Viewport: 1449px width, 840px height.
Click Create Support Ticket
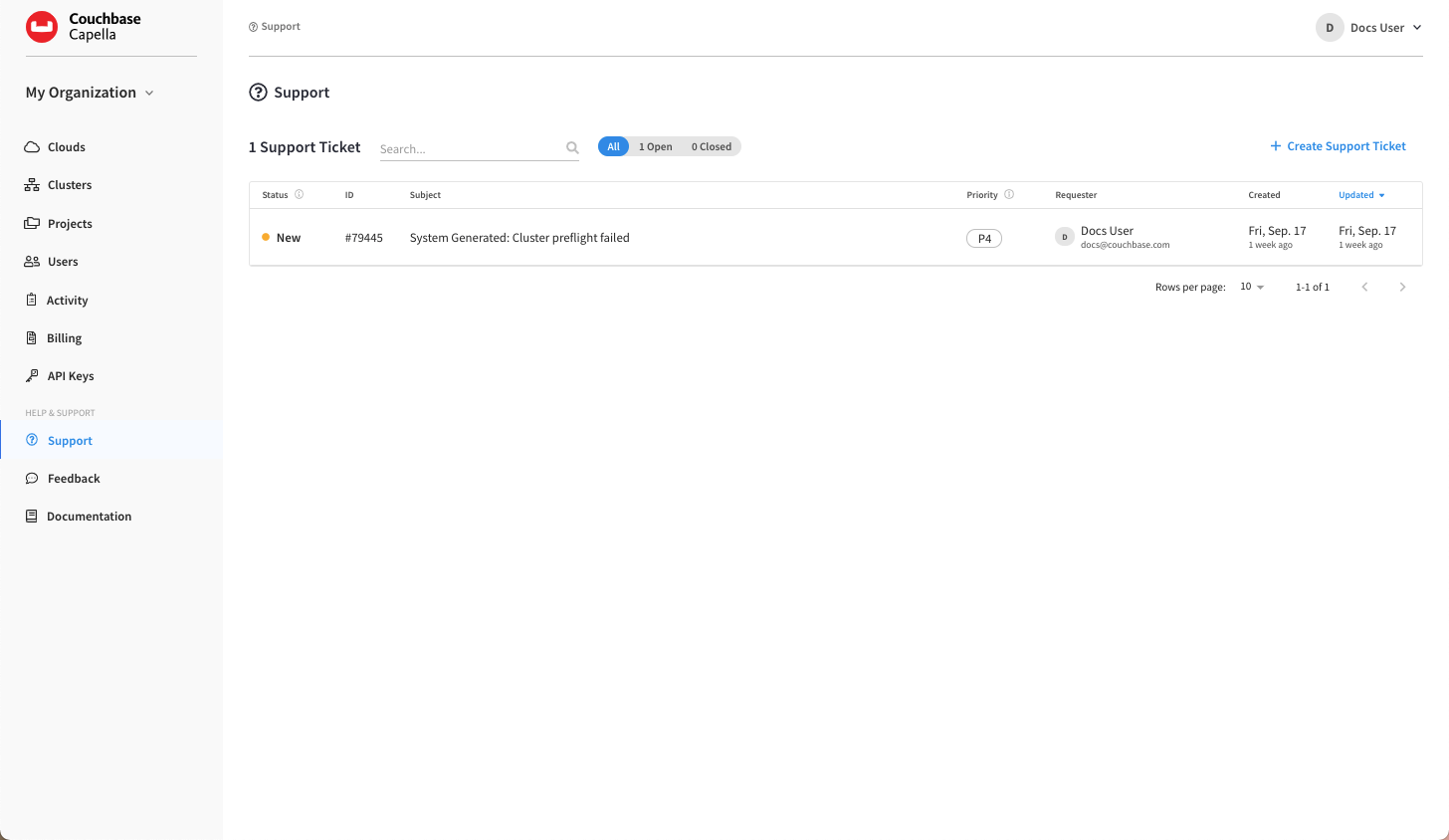(x=1338, y=145)
